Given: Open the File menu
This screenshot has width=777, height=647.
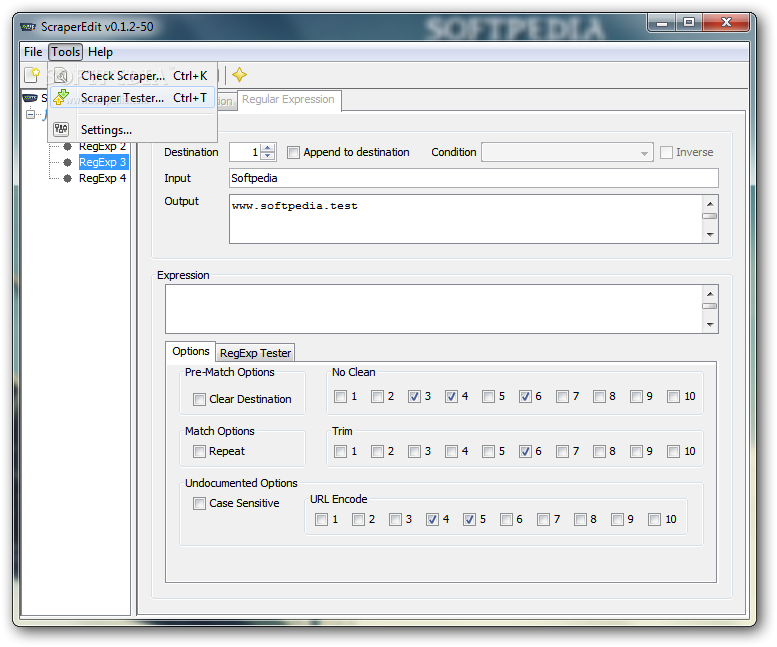Looking at the screenshot, I should pyautogui.click(x=33, y=52).
